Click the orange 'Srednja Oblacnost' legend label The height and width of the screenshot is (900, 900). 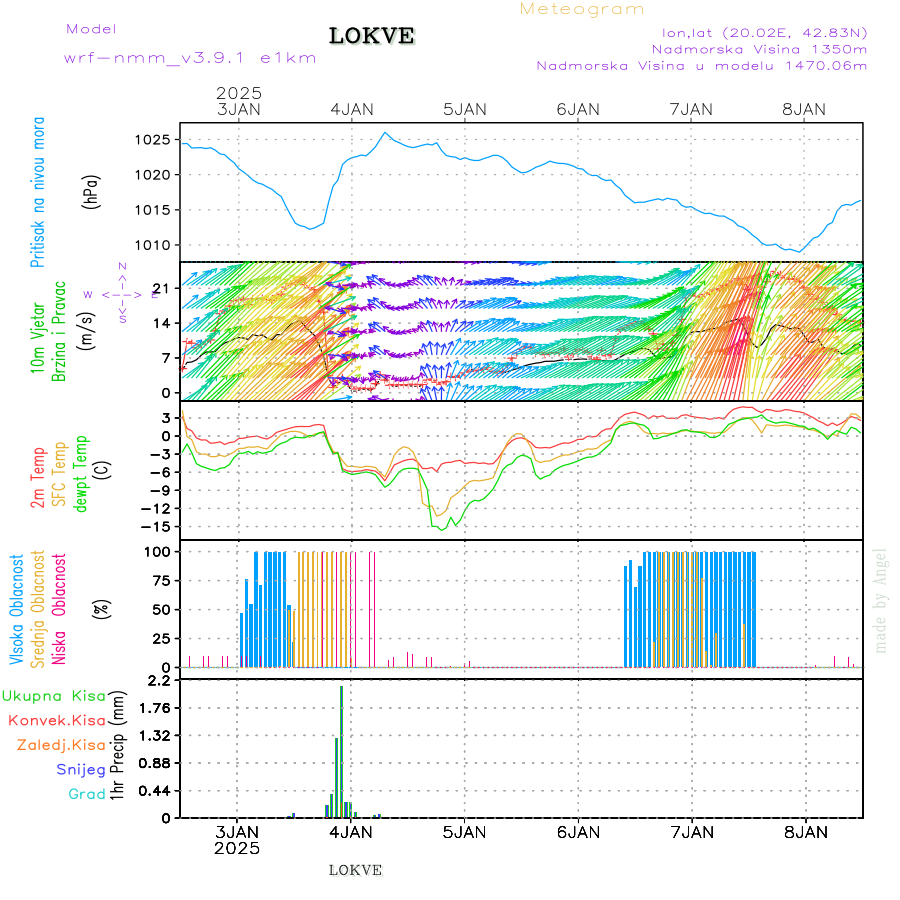pos(37,609)
